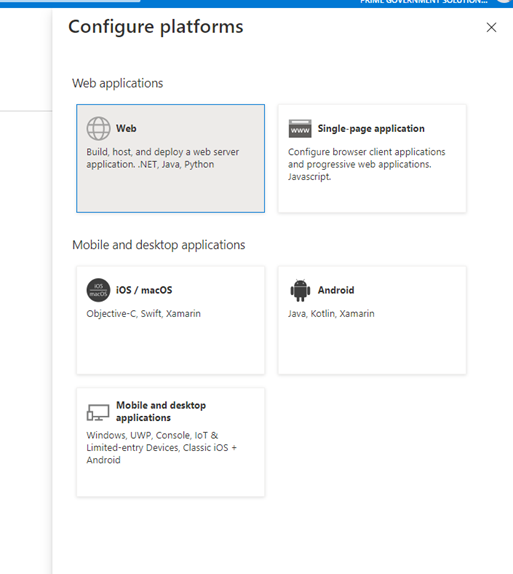This screenshot has height=574, width=513.
Task: Click the globe icon on Web card
Action: [98, 128]
